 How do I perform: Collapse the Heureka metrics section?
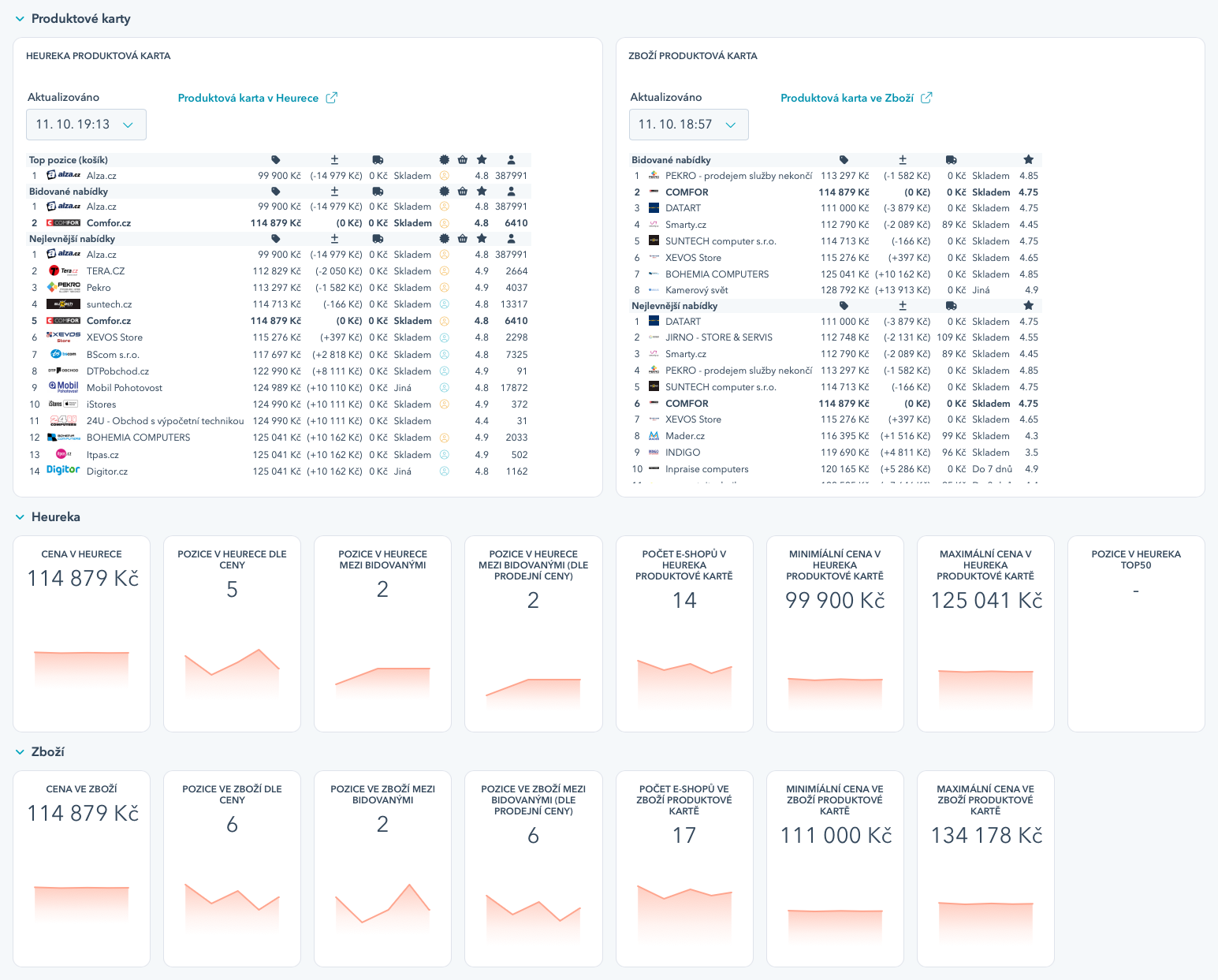20,517
